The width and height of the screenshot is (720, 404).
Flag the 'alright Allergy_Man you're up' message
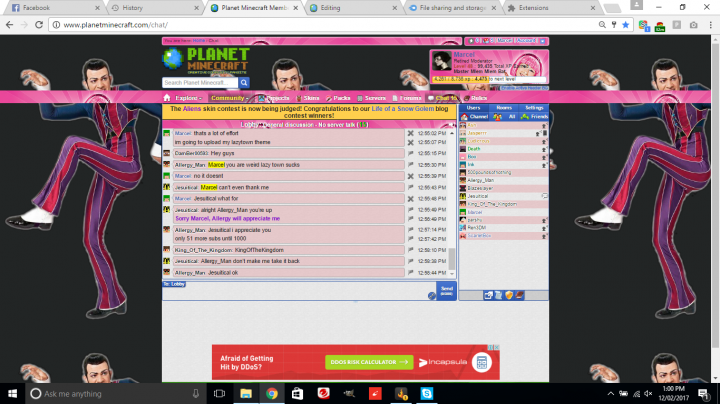(x=411, y=210)
